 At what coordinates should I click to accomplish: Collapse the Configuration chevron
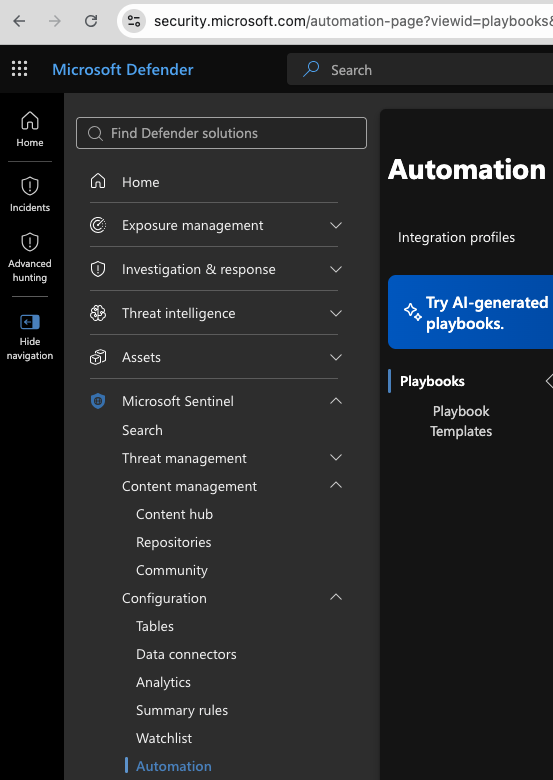pyautogui.click(x=336, y=597)
